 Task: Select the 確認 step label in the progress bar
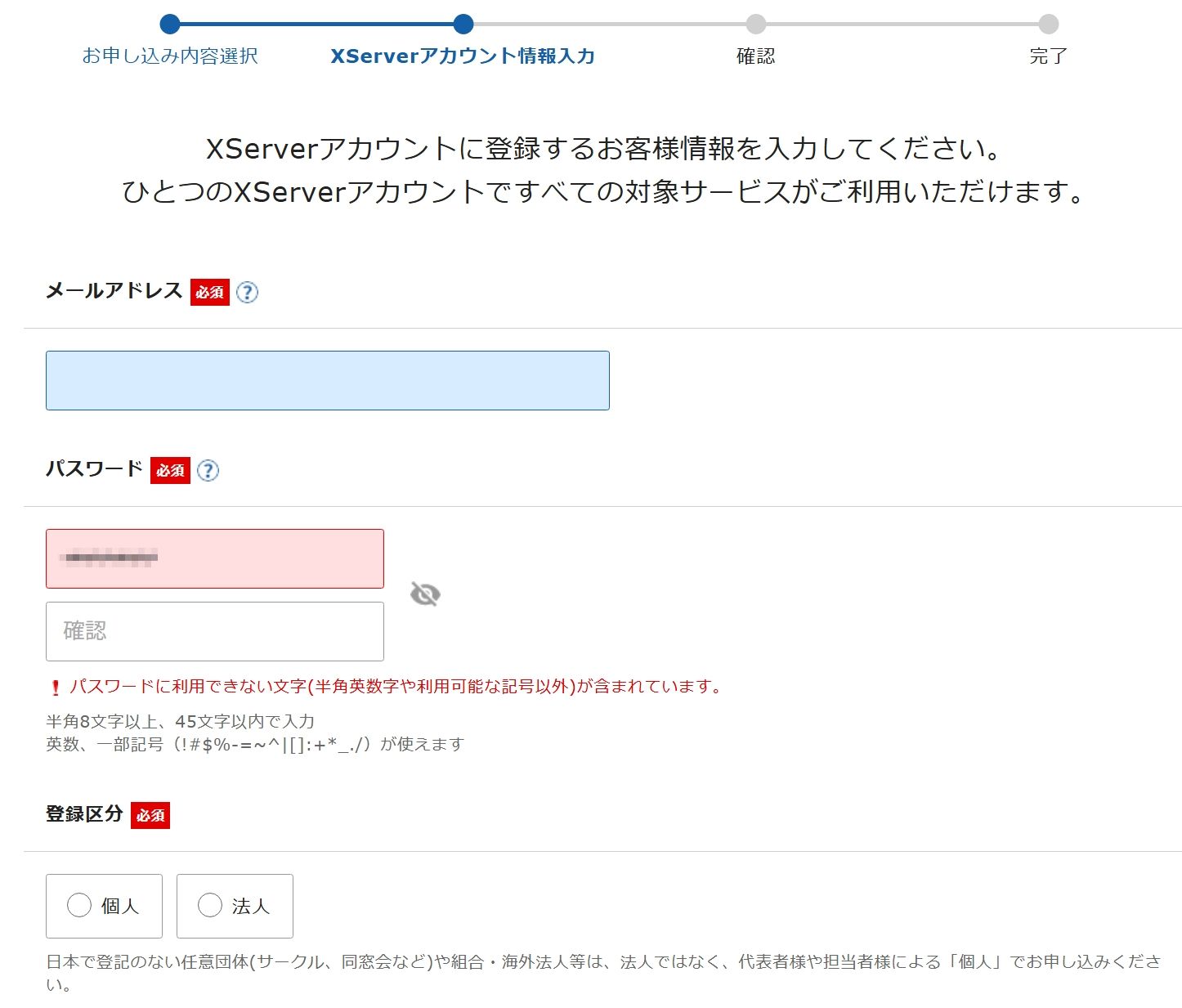pos(756,56)
